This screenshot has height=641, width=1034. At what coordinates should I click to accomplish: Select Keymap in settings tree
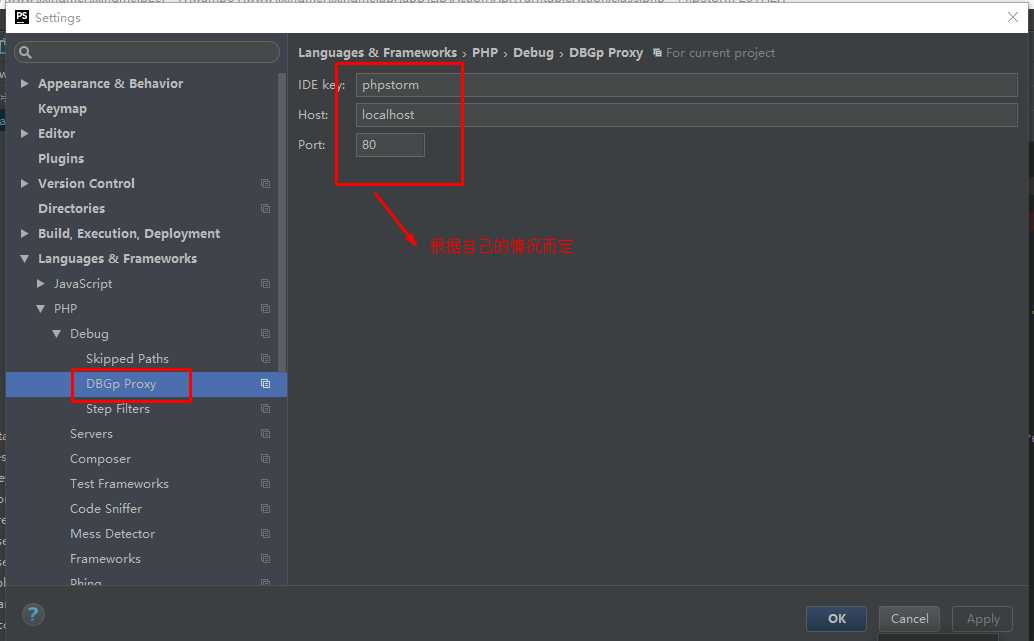click(x=62, y=109)
